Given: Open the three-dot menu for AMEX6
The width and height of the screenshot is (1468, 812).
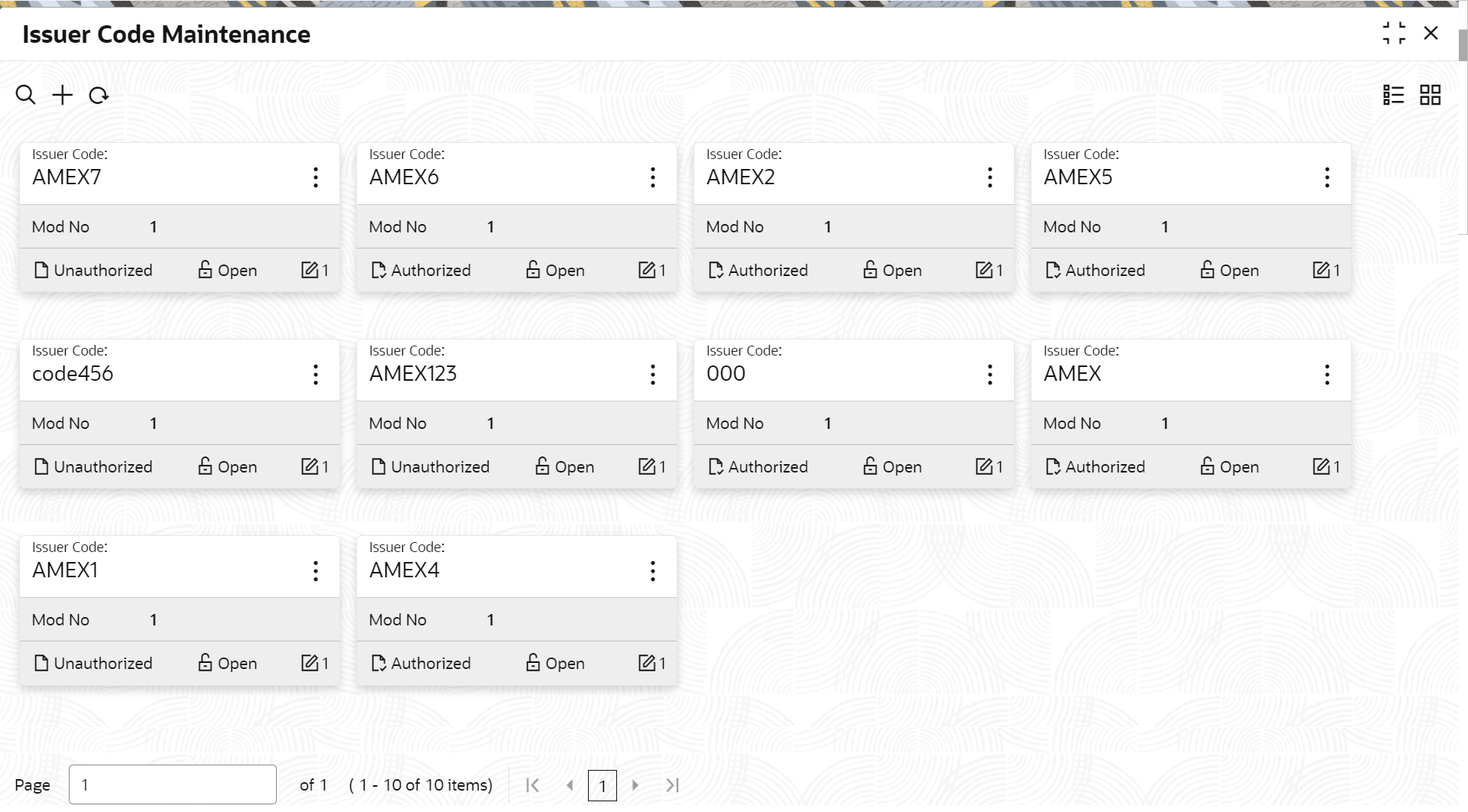Looking at the screenshot, I should 652,177.
